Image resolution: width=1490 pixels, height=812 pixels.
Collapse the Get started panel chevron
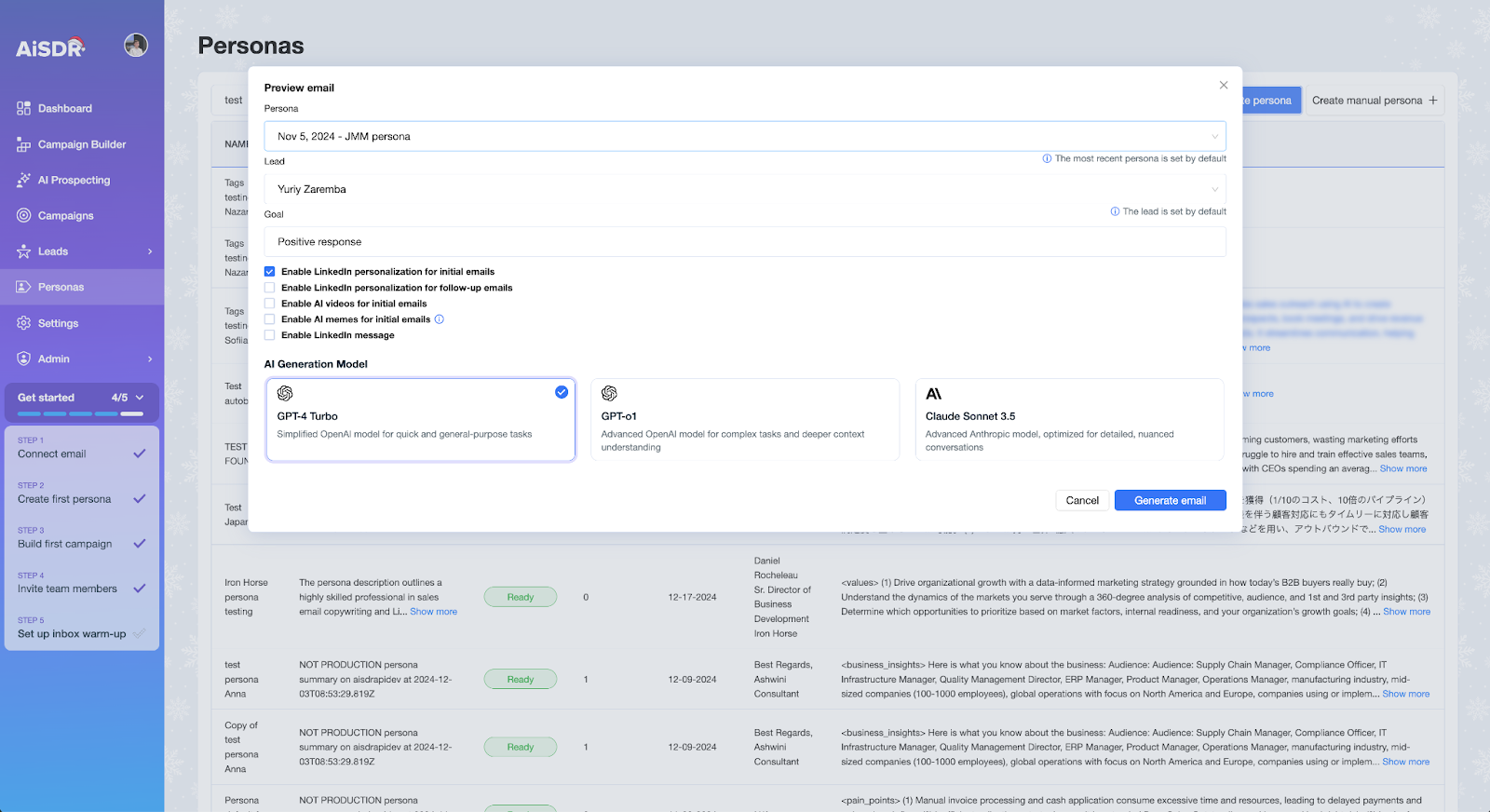[140, 398]
